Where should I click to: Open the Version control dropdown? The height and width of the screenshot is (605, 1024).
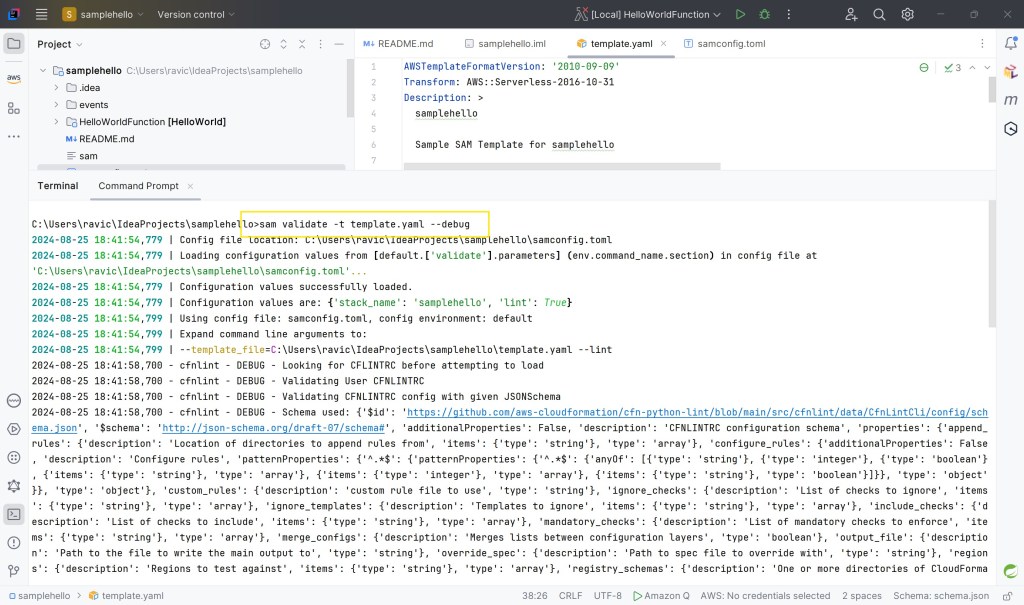(196, 15)
